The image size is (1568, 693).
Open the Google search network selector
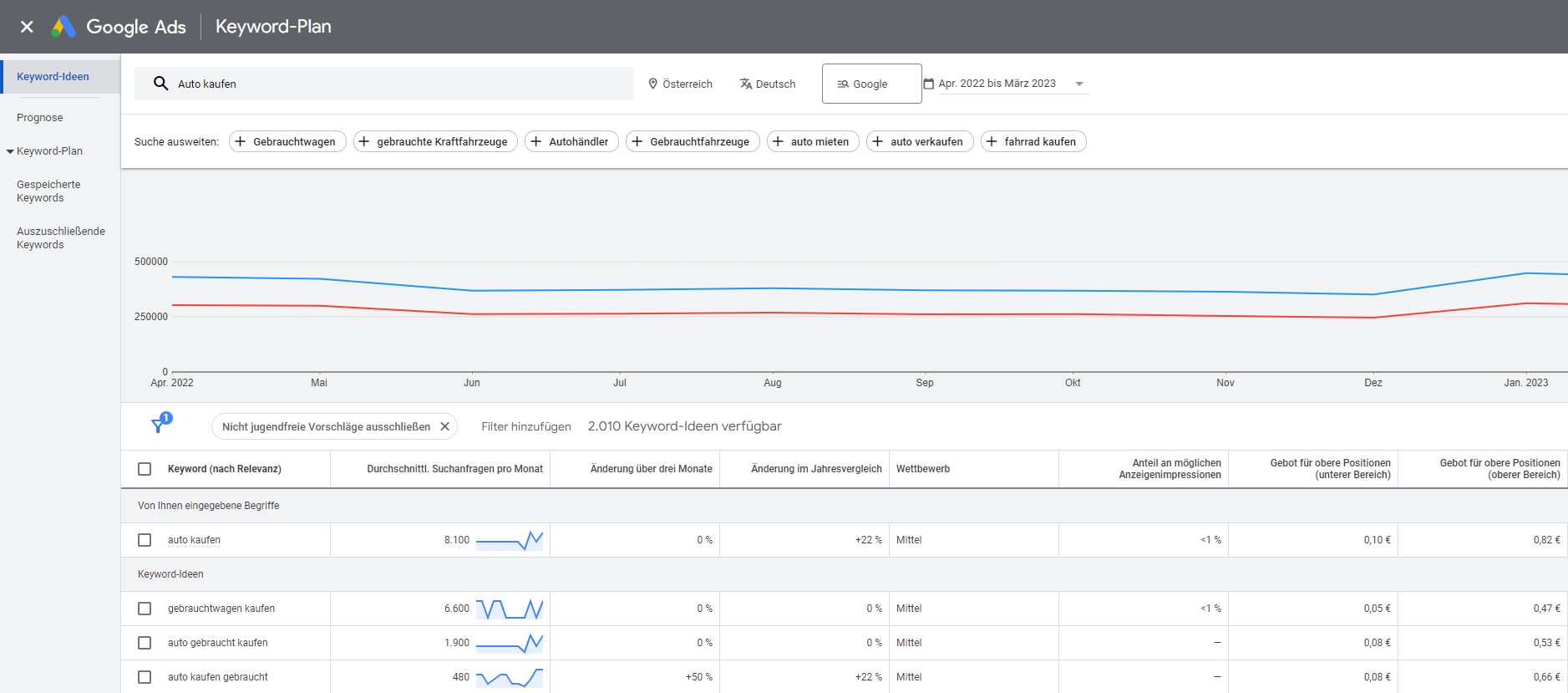871,84
